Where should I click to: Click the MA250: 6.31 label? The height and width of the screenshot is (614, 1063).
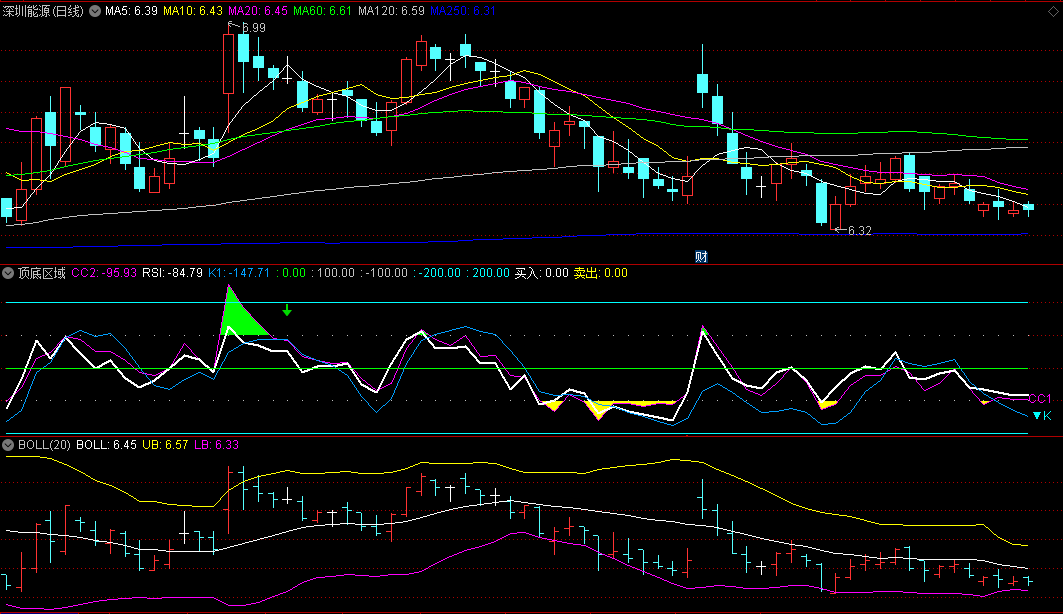(463, 11)
